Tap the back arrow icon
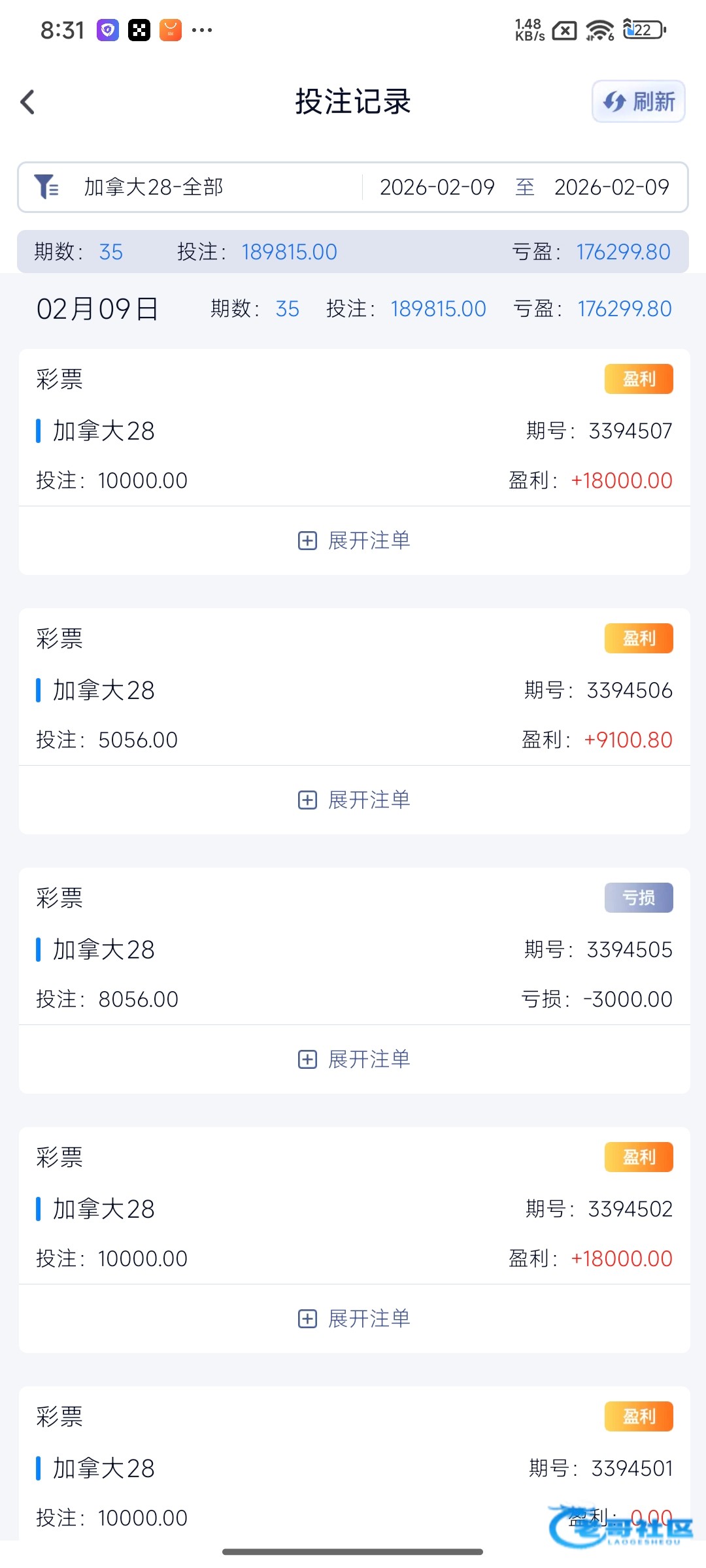 point(27,102)
